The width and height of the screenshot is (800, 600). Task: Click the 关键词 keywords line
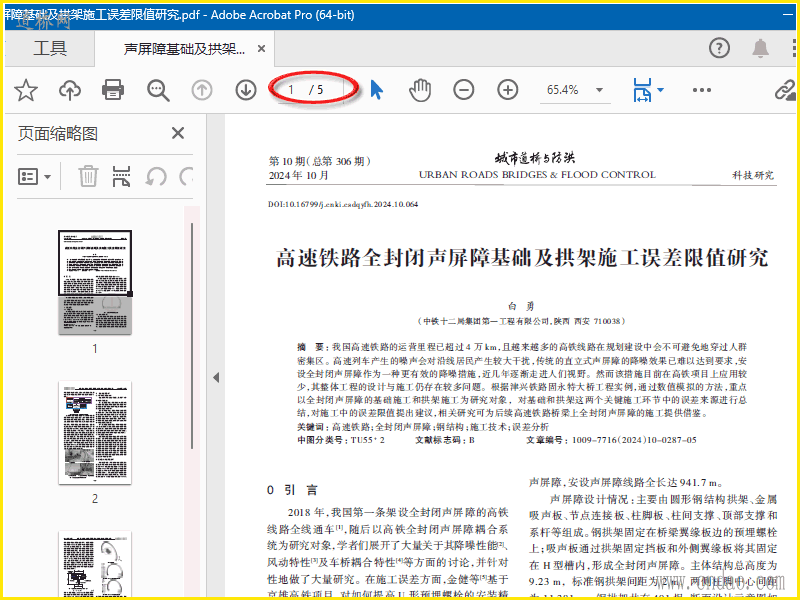(x=423, y=427)
